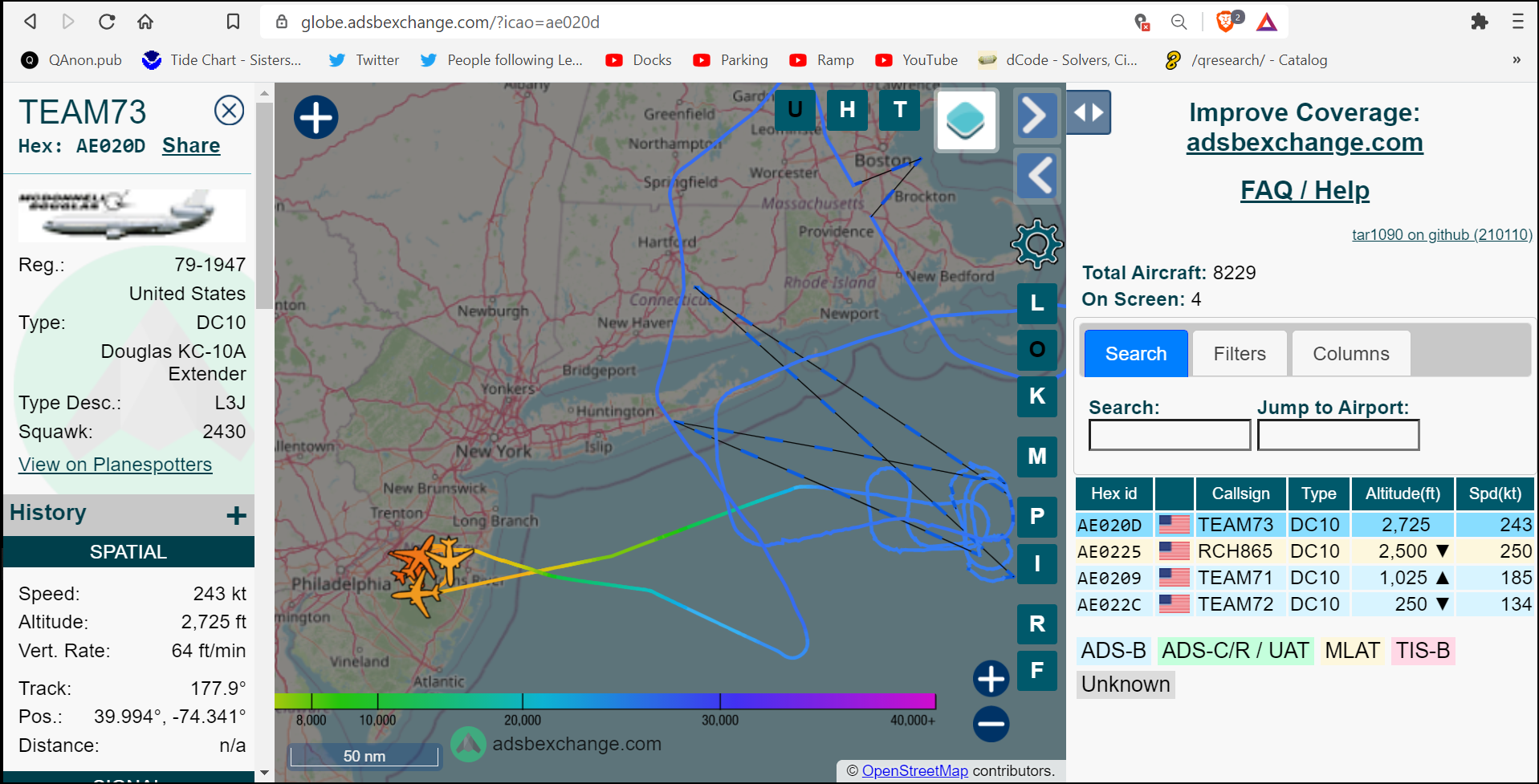
Task: Switch to the Filters tab
Action: [x=1240, y=353]
